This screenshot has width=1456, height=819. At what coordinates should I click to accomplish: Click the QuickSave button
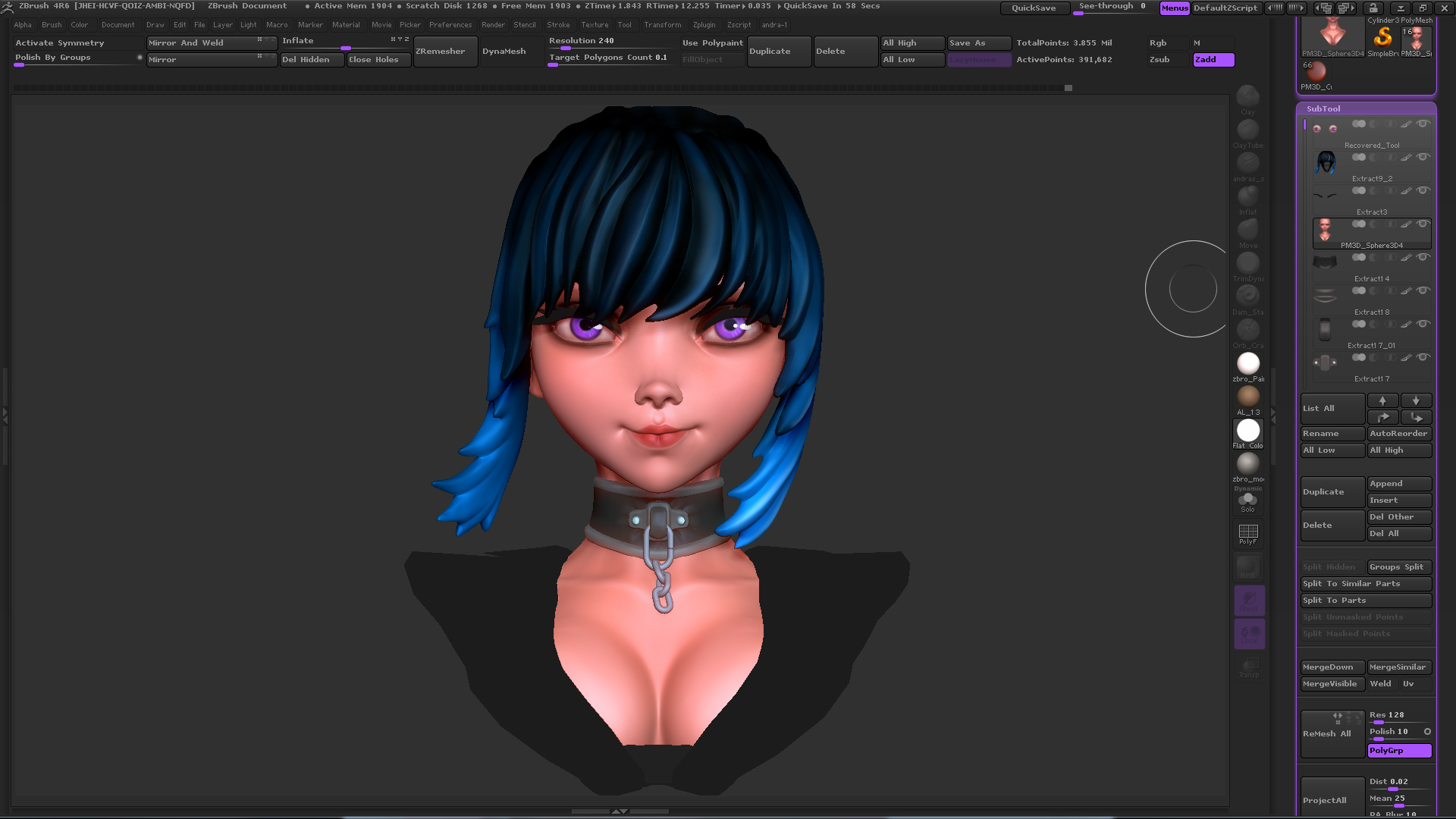click(1034, 8)
